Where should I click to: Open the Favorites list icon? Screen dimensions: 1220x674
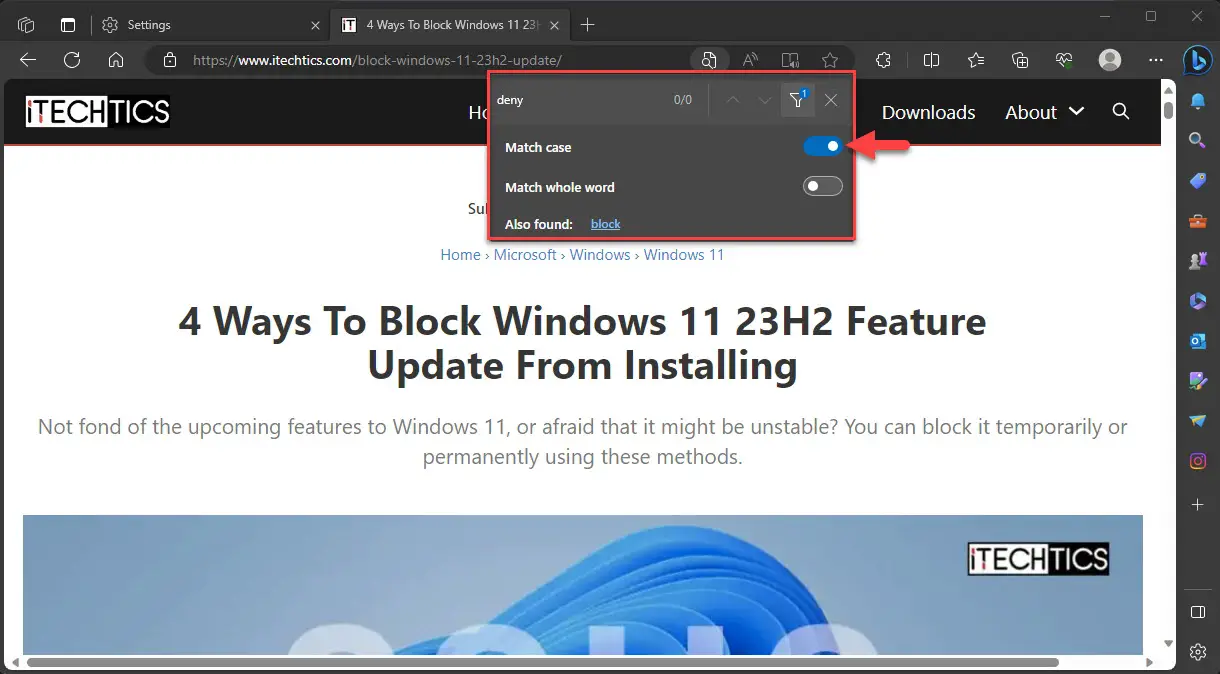click(x=976, y=60)
